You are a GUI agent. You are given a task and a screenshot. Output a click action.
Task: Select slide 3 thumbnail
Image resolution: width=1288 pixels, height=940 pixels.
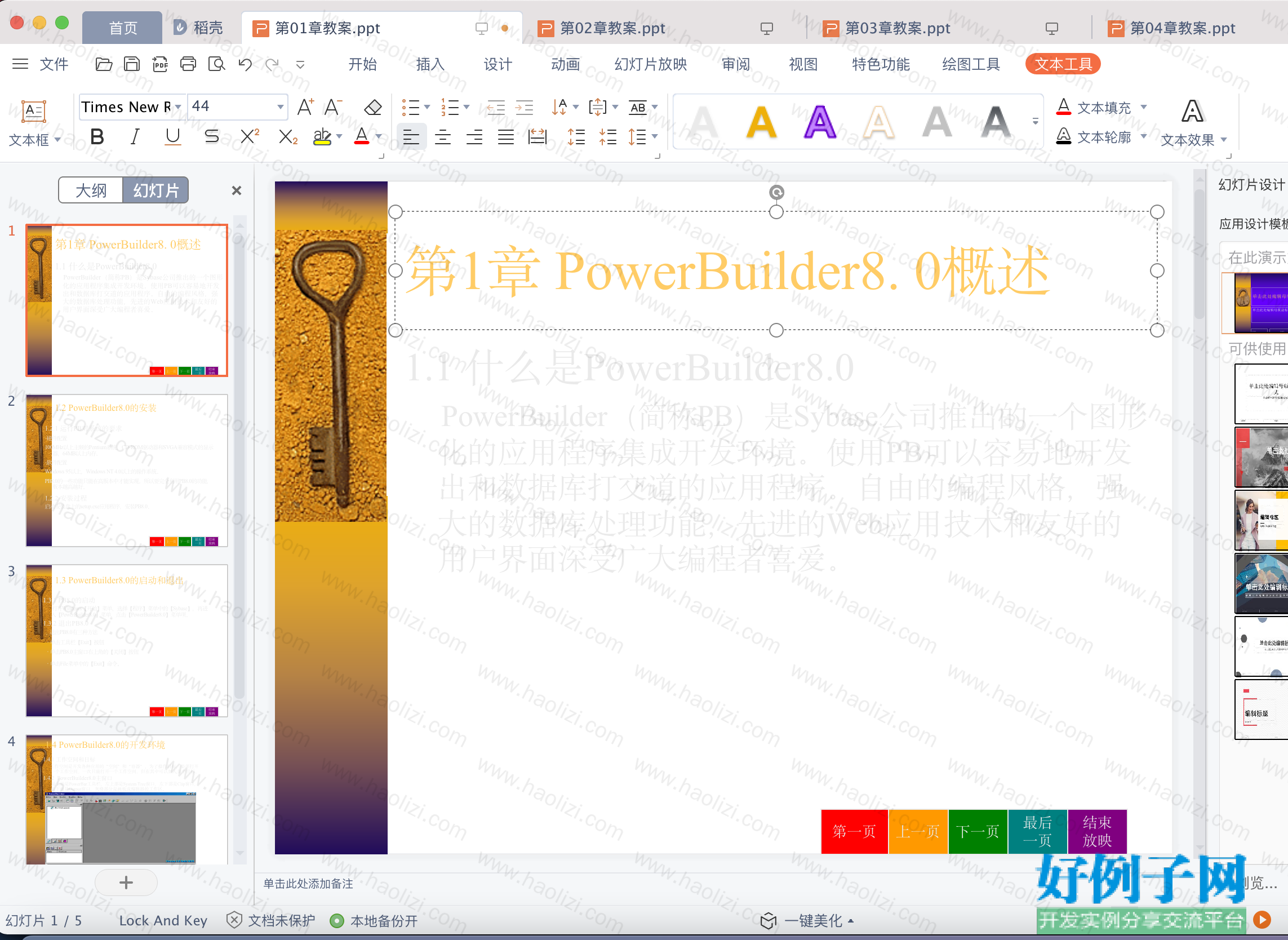click(x=127, y=641)
